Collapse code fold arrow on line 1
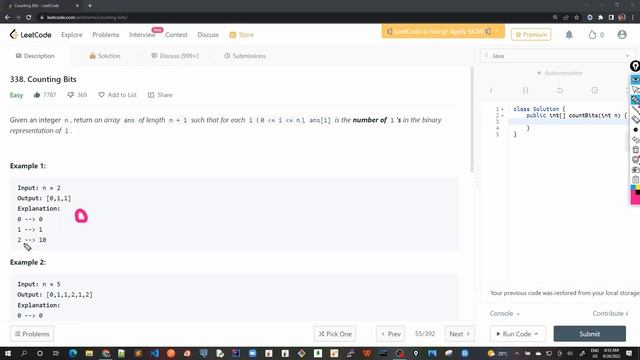This screenshot has width=640, height=360. tap(502, 109)
